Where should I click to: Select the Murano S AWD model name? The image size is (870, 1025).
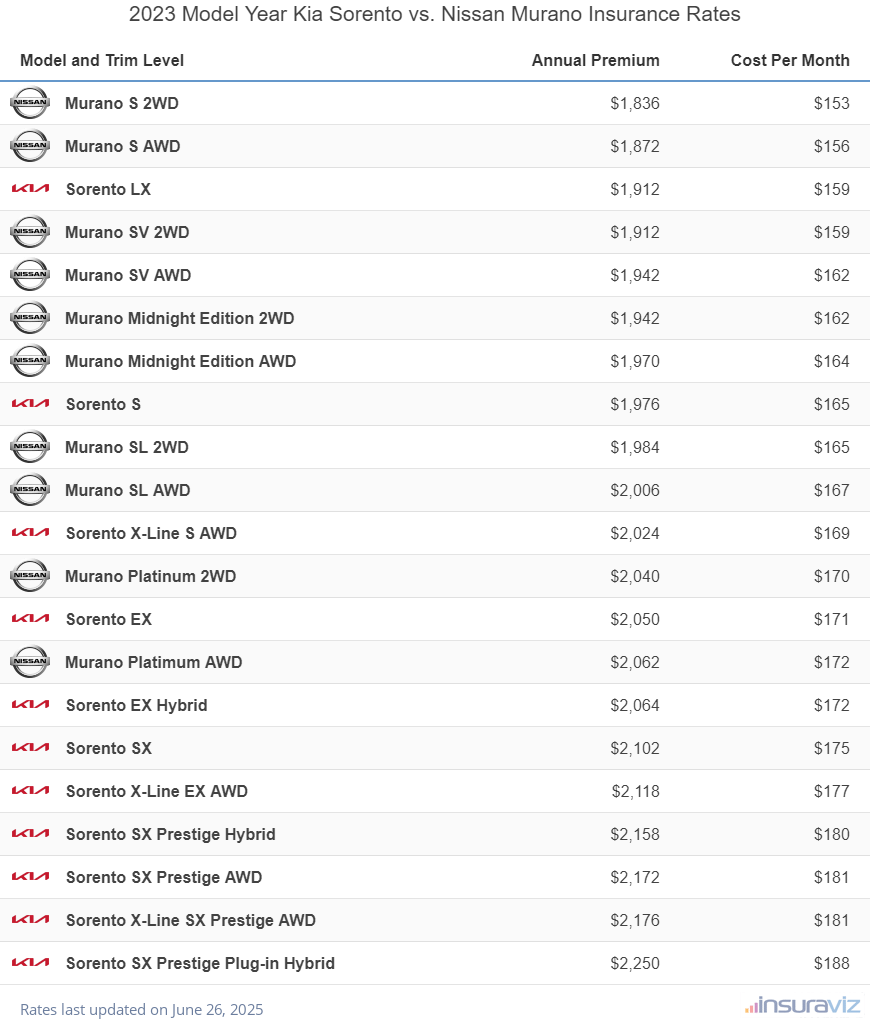(122, 146)
